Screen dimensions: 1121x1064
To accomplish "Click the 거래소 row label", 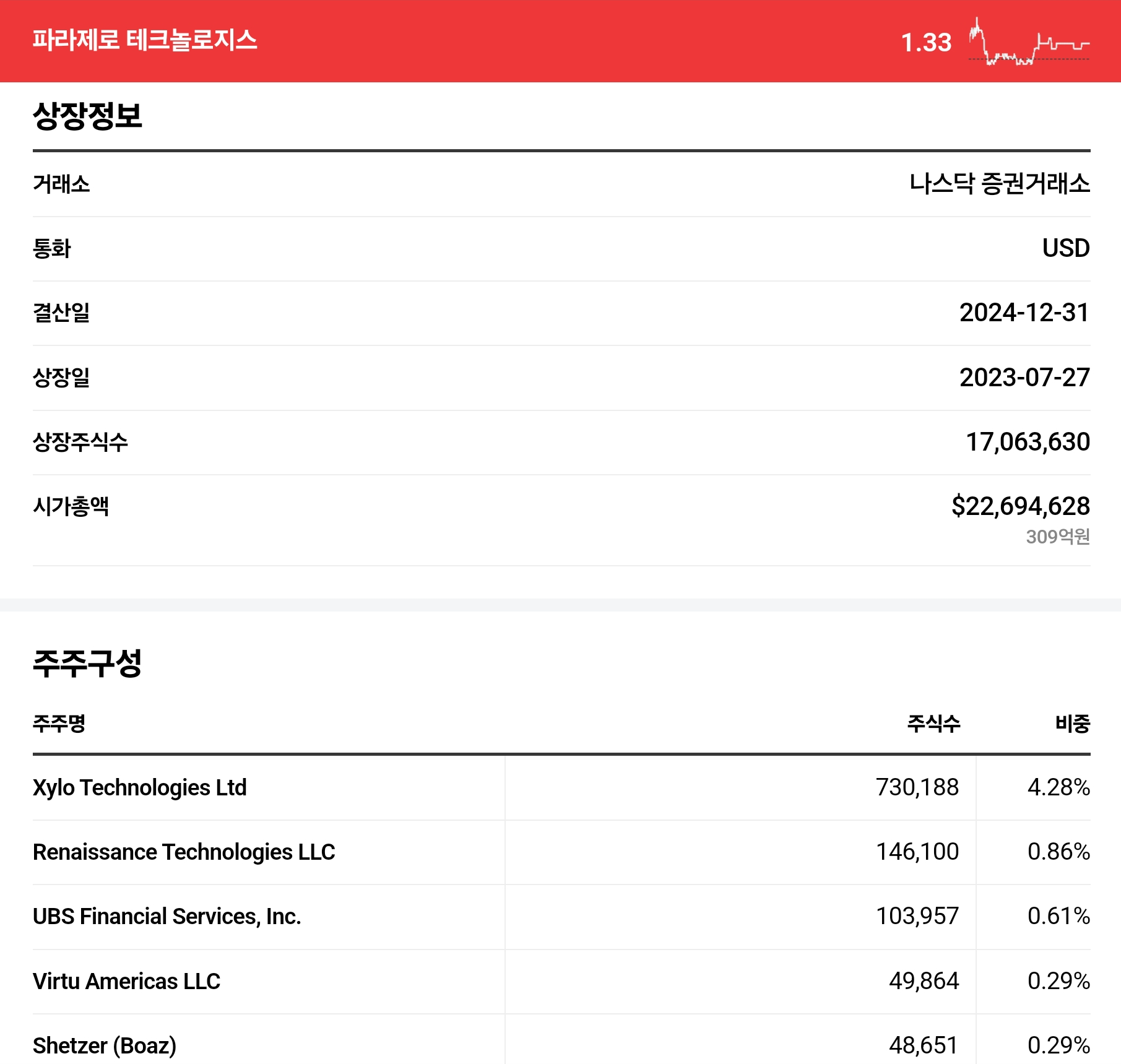I will (61, 184).
